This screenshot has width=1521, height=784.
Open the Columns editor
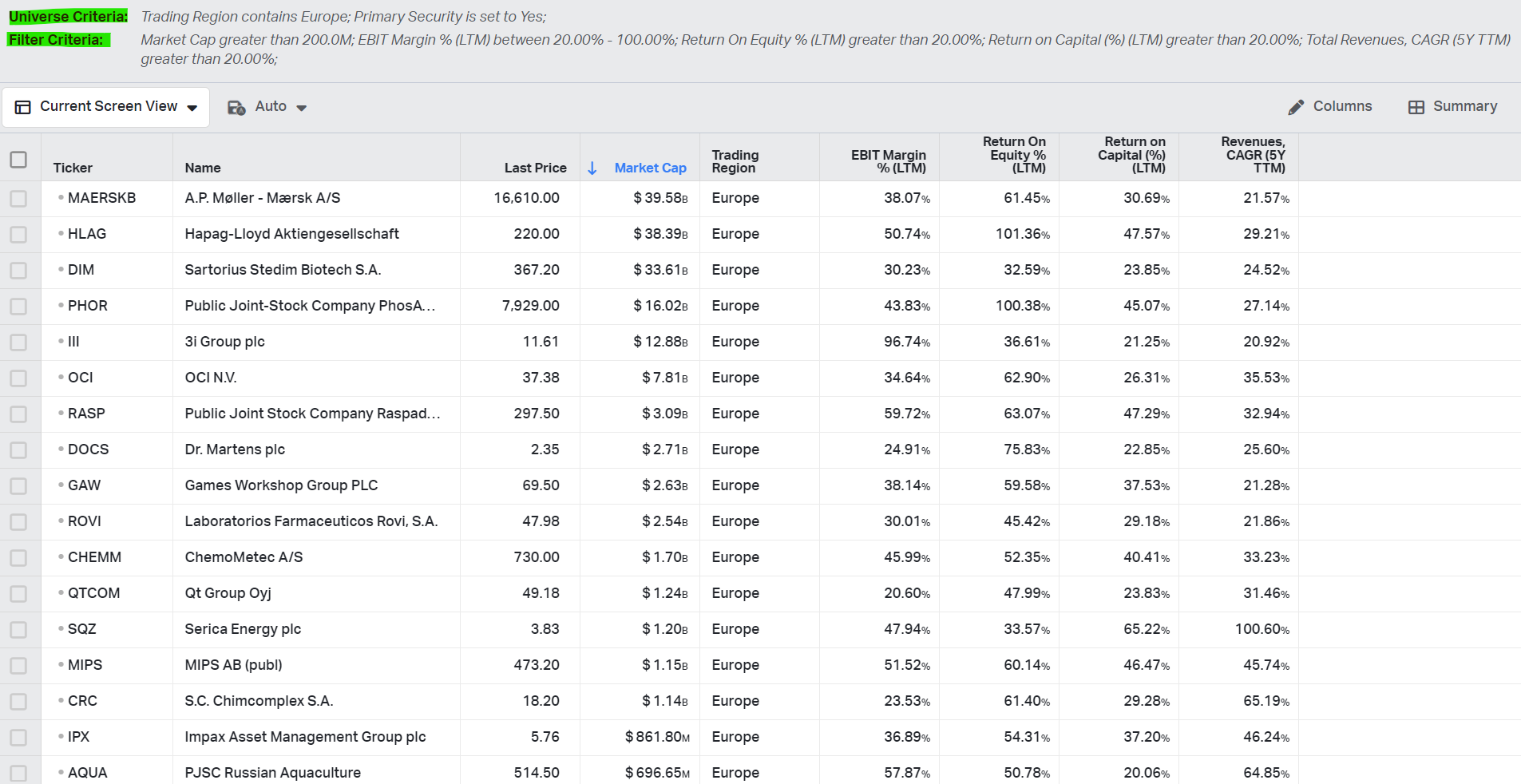click(x=1330, y=107)
